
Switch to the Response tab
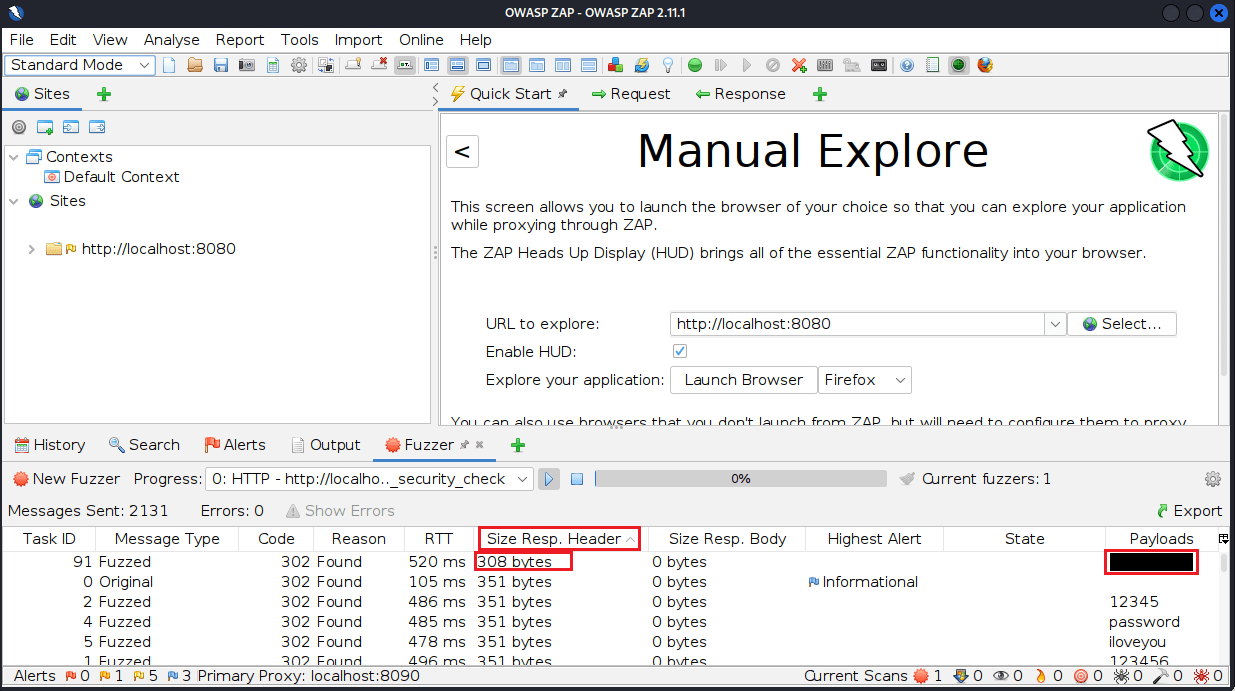(740, 94)
